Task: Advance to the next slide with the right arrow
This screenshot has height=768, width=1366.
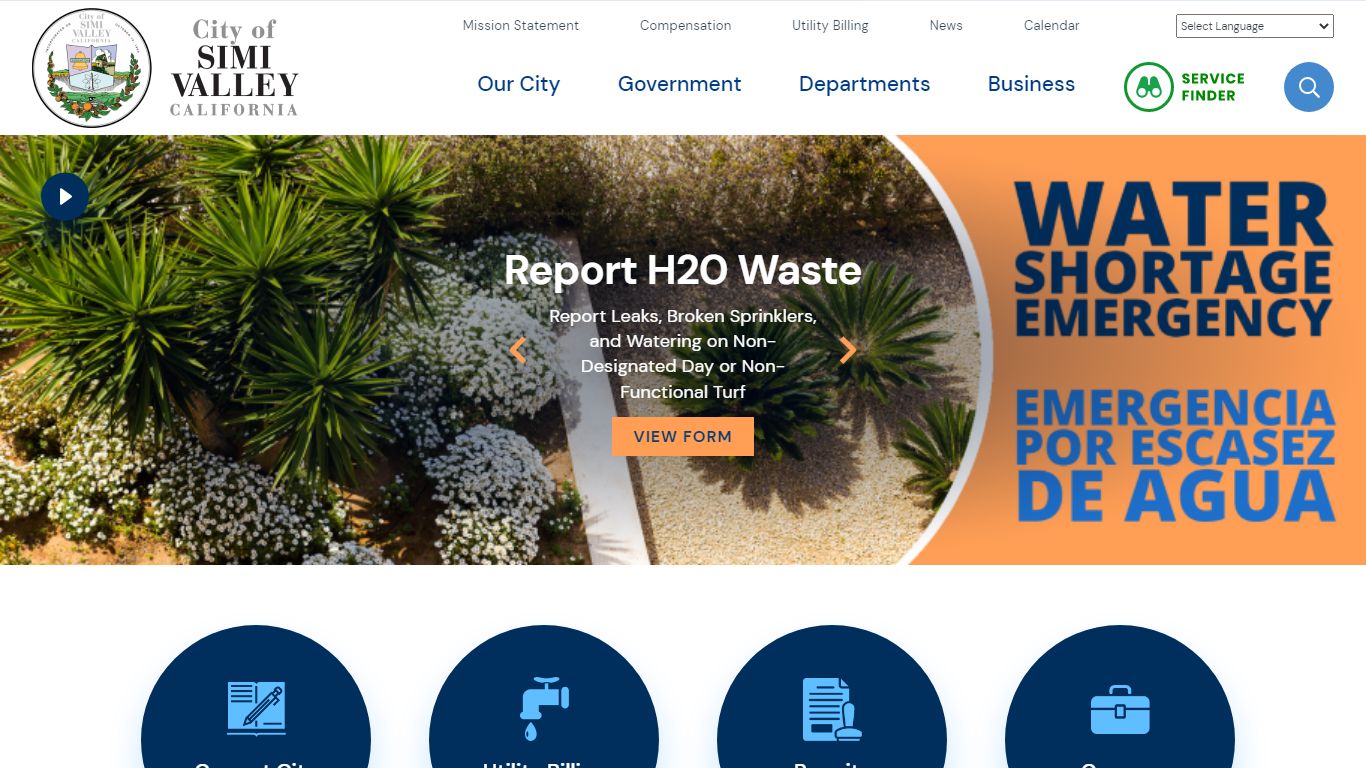Action: click(848, 350)
